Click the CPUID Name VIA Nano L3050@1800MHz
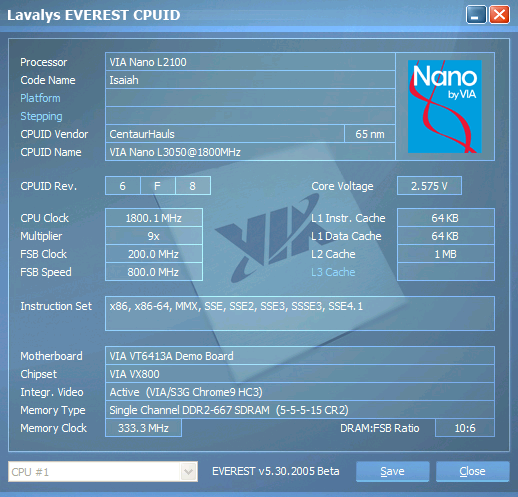 click(250, 152)
